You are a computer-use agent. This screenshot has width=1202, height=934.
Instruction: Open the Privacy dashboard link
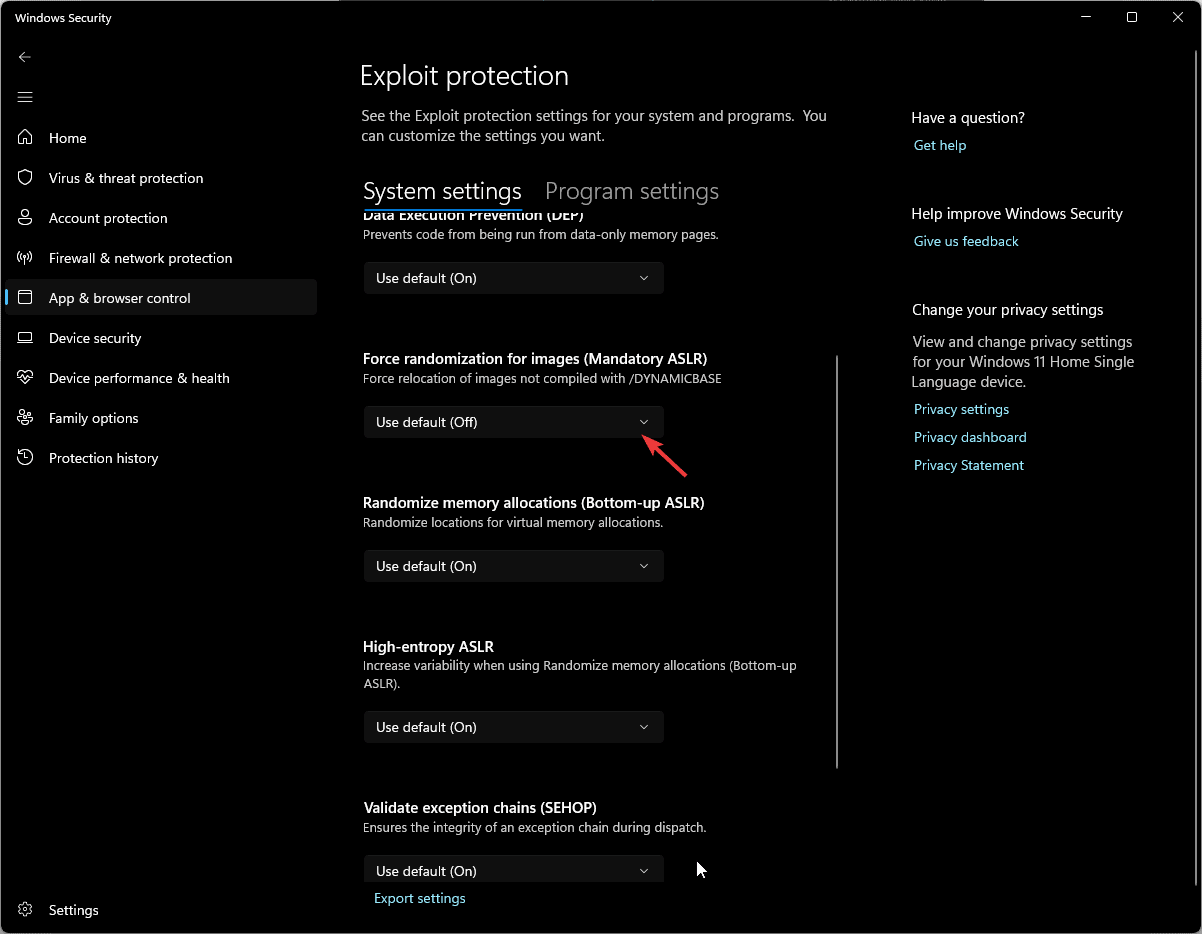coord(970,437)
